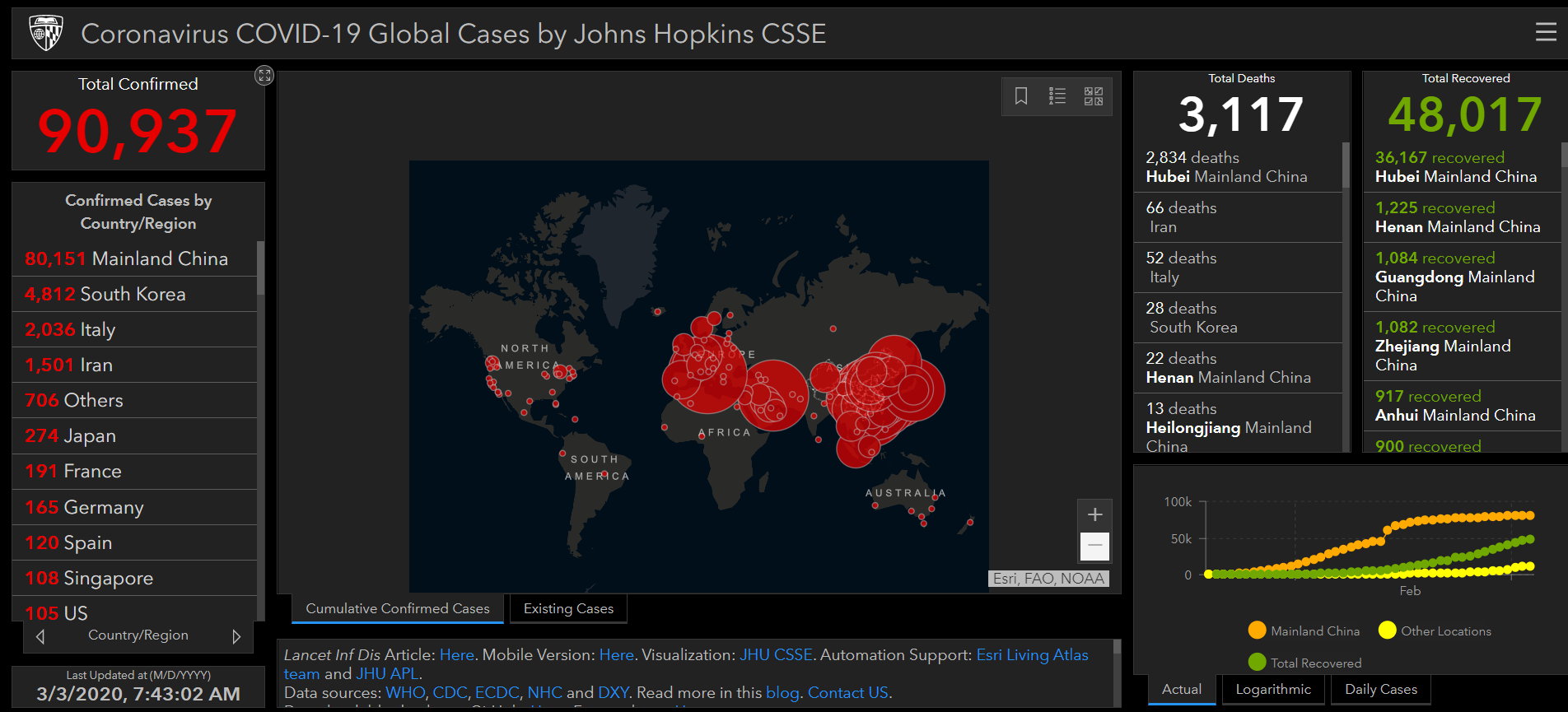Image resolution: width=1568 pixels, height=712 pixels.
Task: Select Iran in the confirmed cases list
Action: point(135,365)
